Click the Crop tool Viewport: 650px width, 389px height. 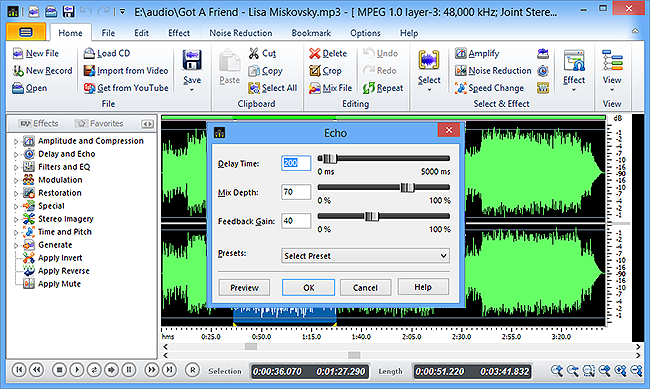325,71
